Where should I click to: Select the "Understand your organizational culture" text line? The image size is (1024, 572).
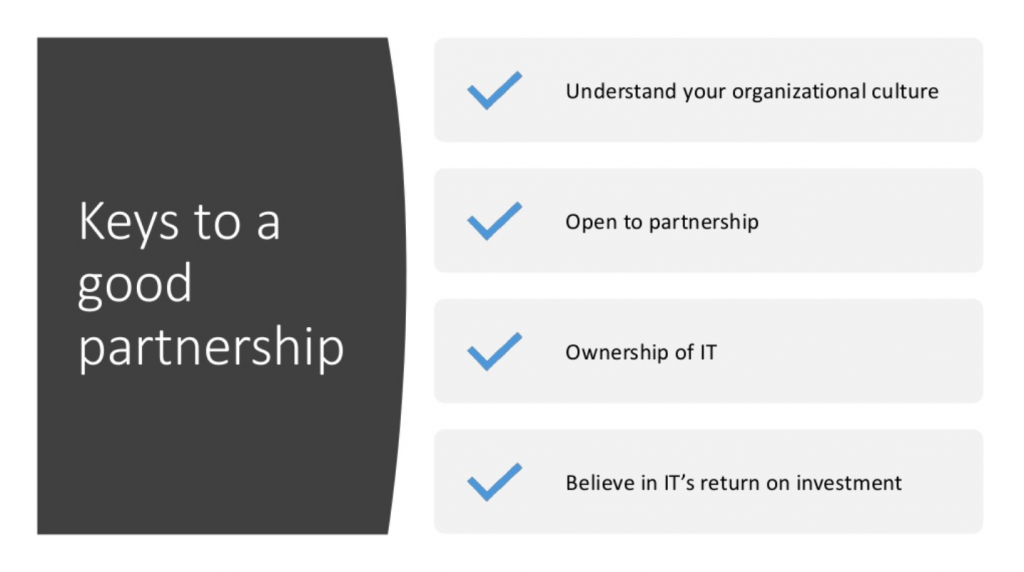752,91
